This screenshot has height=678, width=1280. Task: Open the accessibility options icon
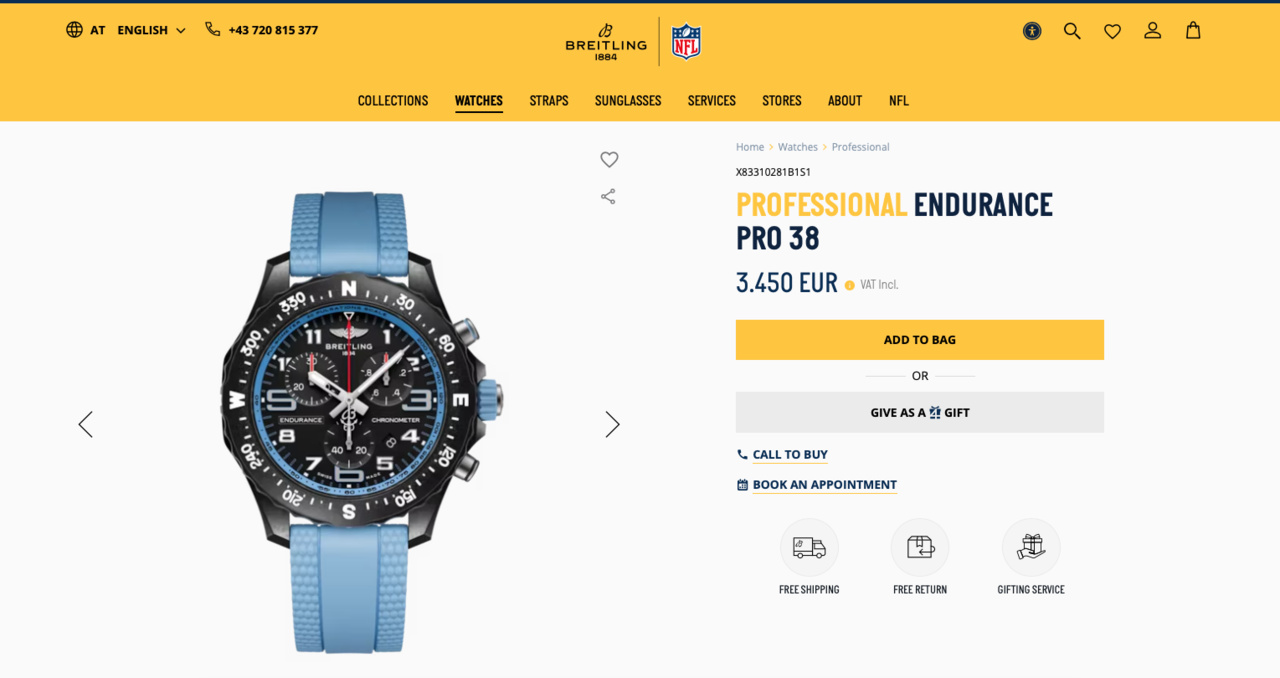coord(1032,31)
